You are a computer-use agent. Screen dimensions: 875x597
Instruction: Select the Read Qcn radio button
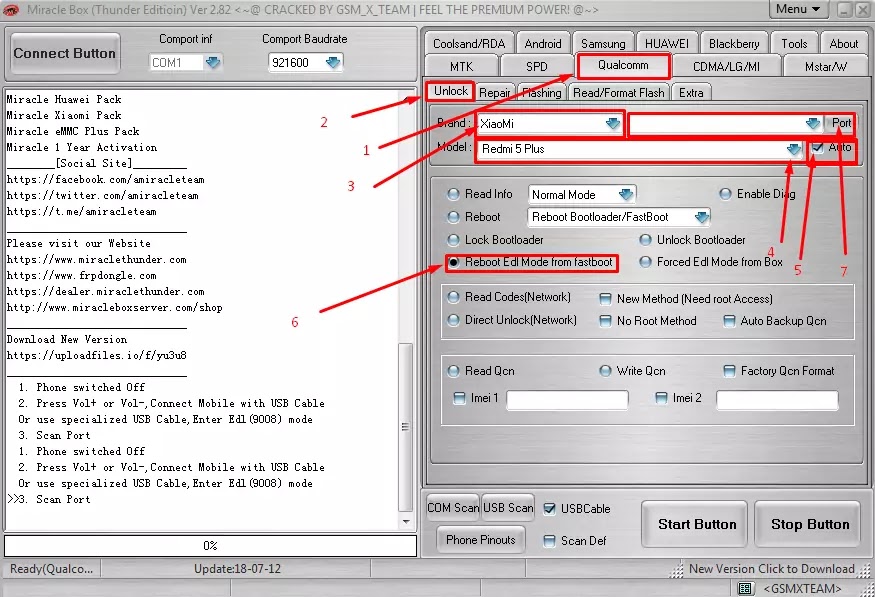click(453, 371)
